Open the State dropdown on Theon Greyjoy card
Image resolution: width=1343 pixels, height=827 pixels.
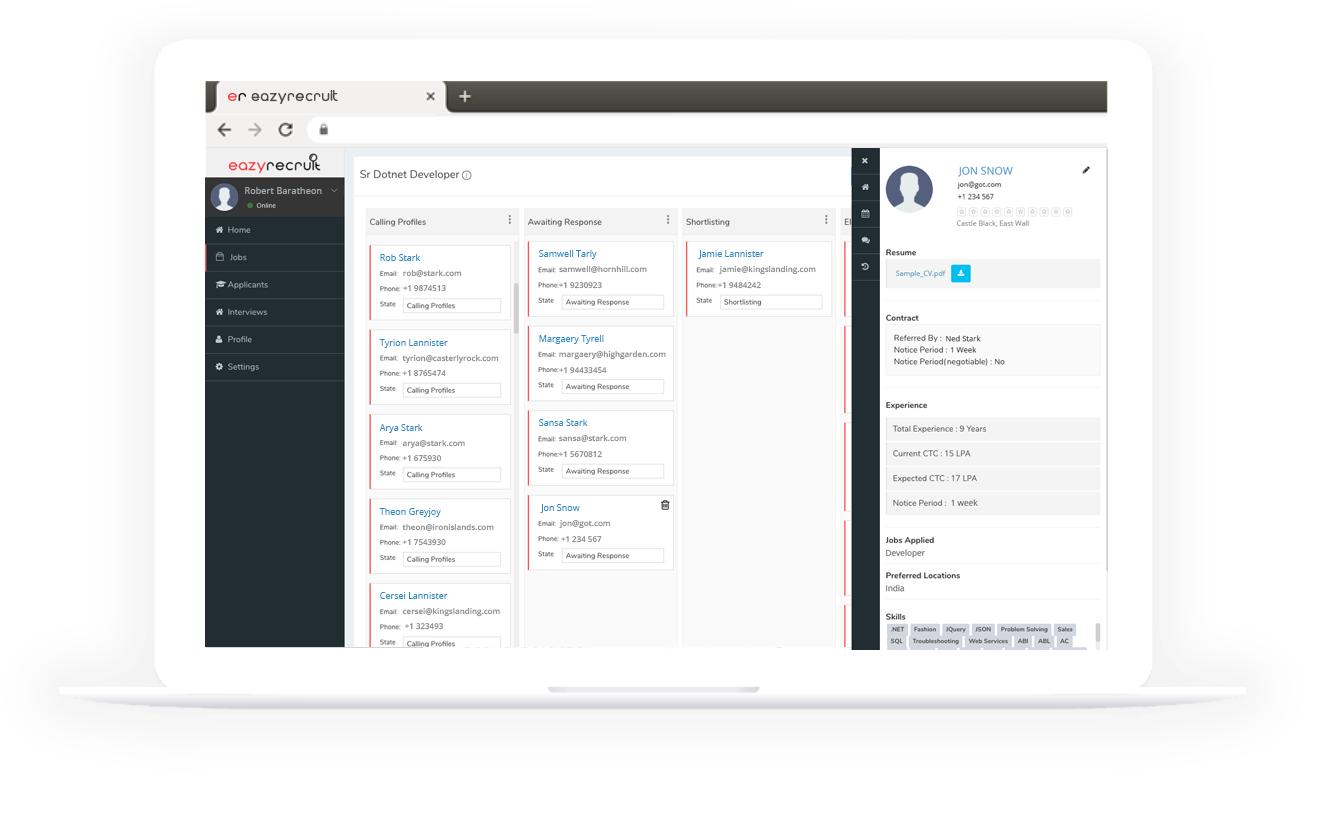click(x=452, y=559)
